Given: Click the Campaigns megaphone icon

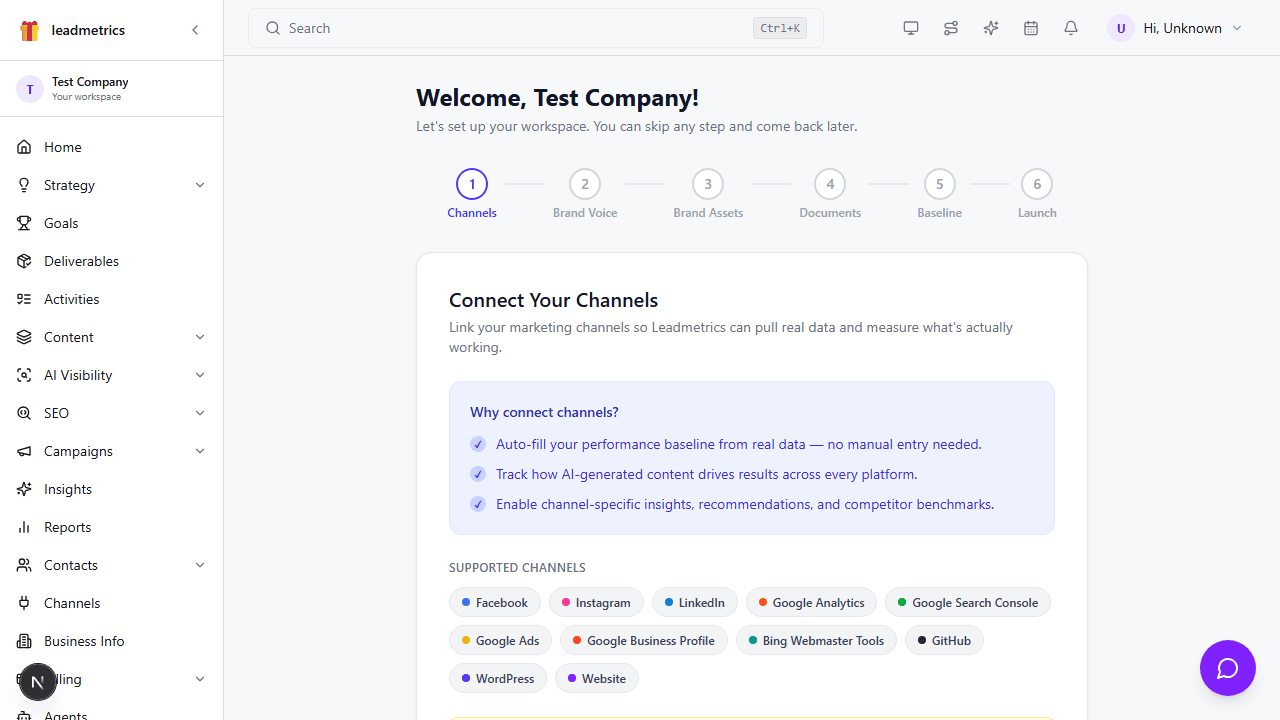Looking at the screenshot, I should pos(24,451).
